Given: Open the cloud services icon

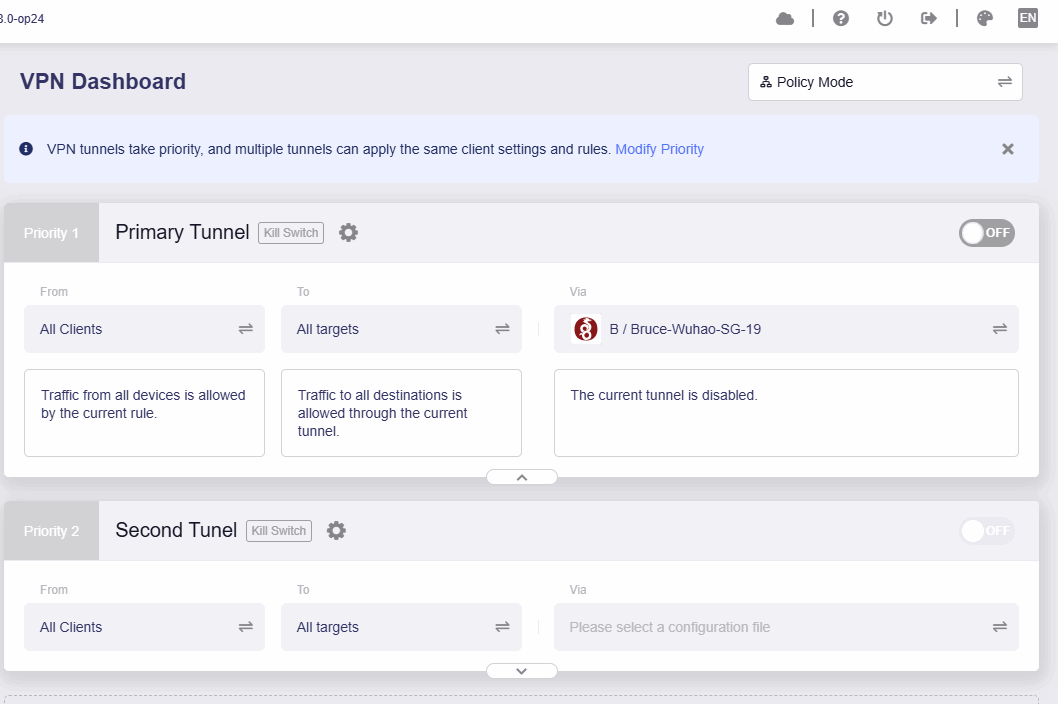Looking at the screenshot, I should pos(785,19).
